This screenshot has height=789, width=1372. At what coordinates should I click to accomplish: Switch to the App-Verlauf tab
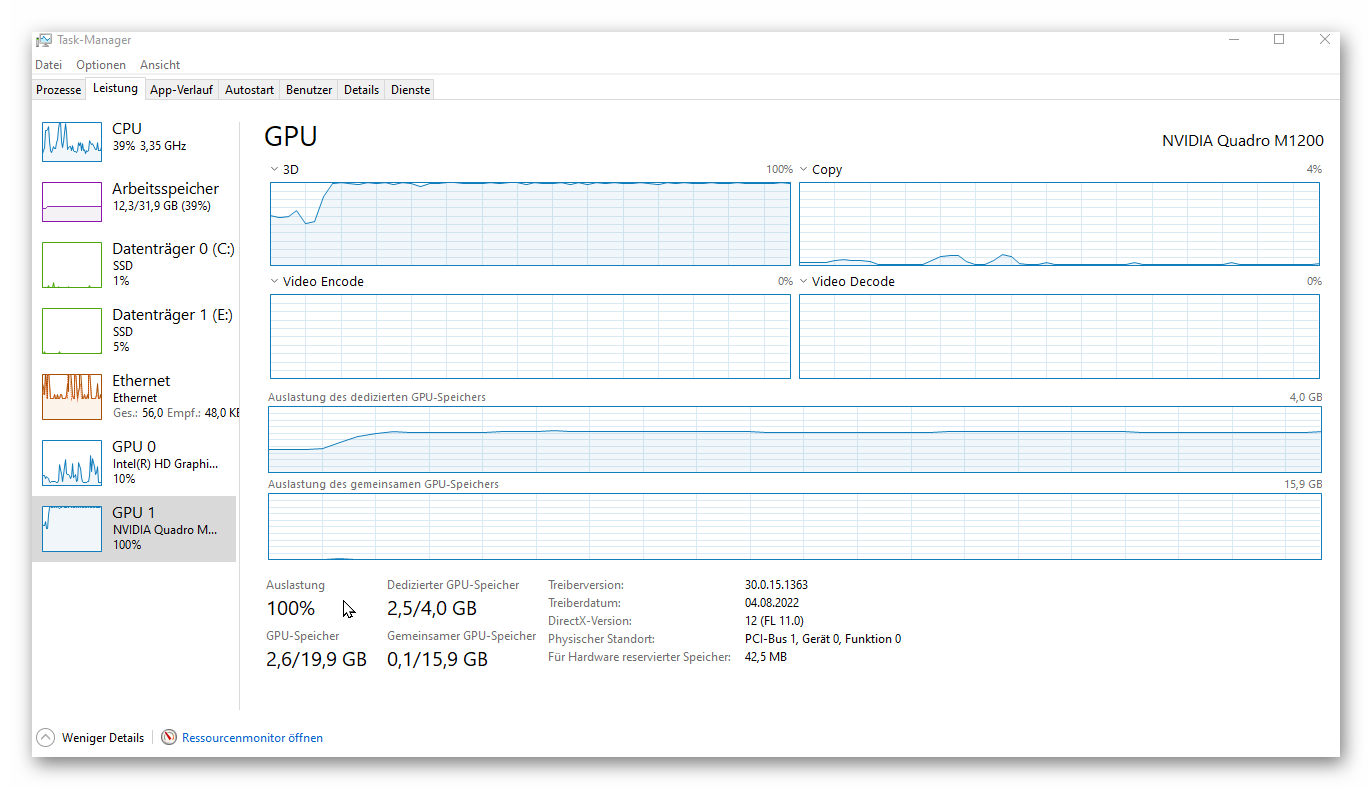(x=181, y=90)
